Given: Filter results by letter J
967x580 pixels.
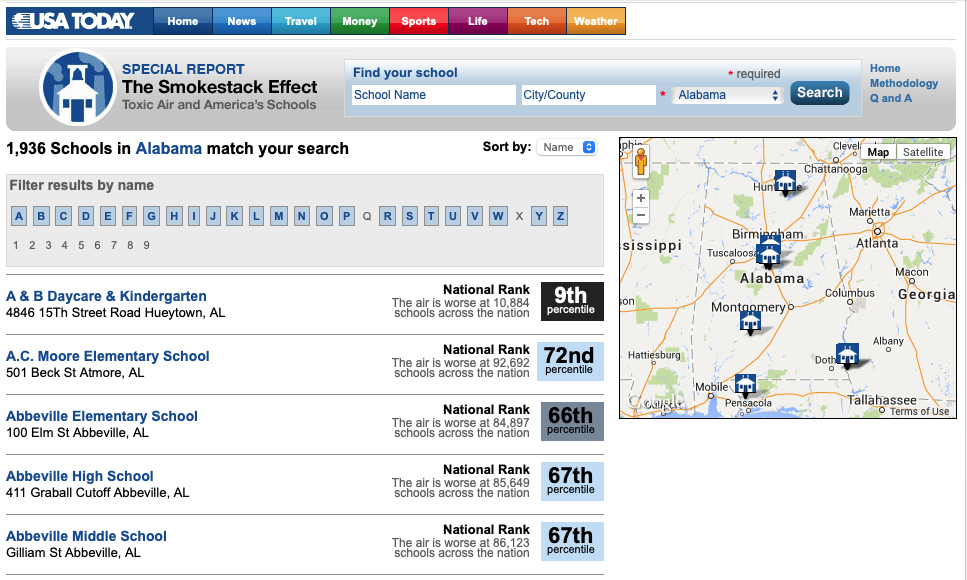Looking at the screenshot, I should click(213, 216).
